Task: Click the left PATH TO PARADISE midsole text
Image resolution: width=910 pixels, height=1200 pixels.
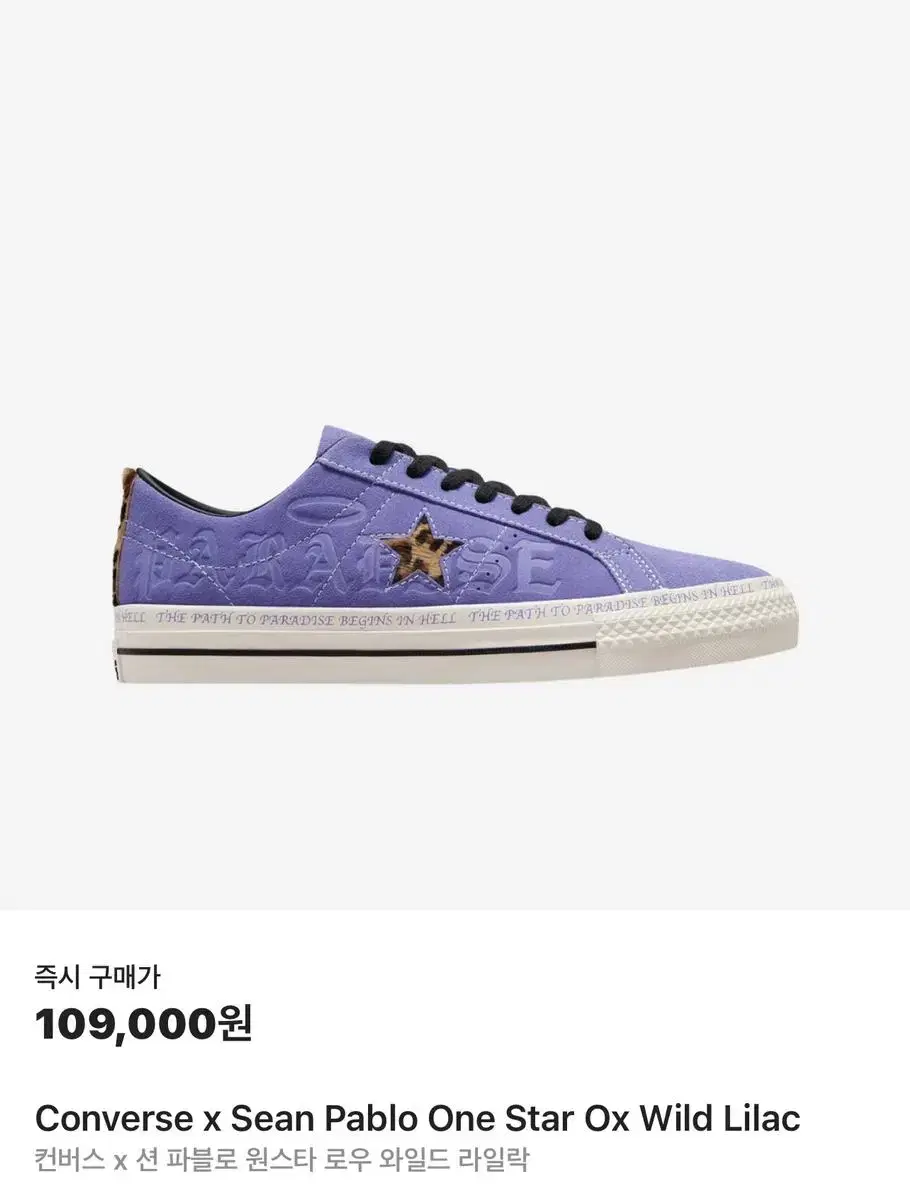Action: 306,619
